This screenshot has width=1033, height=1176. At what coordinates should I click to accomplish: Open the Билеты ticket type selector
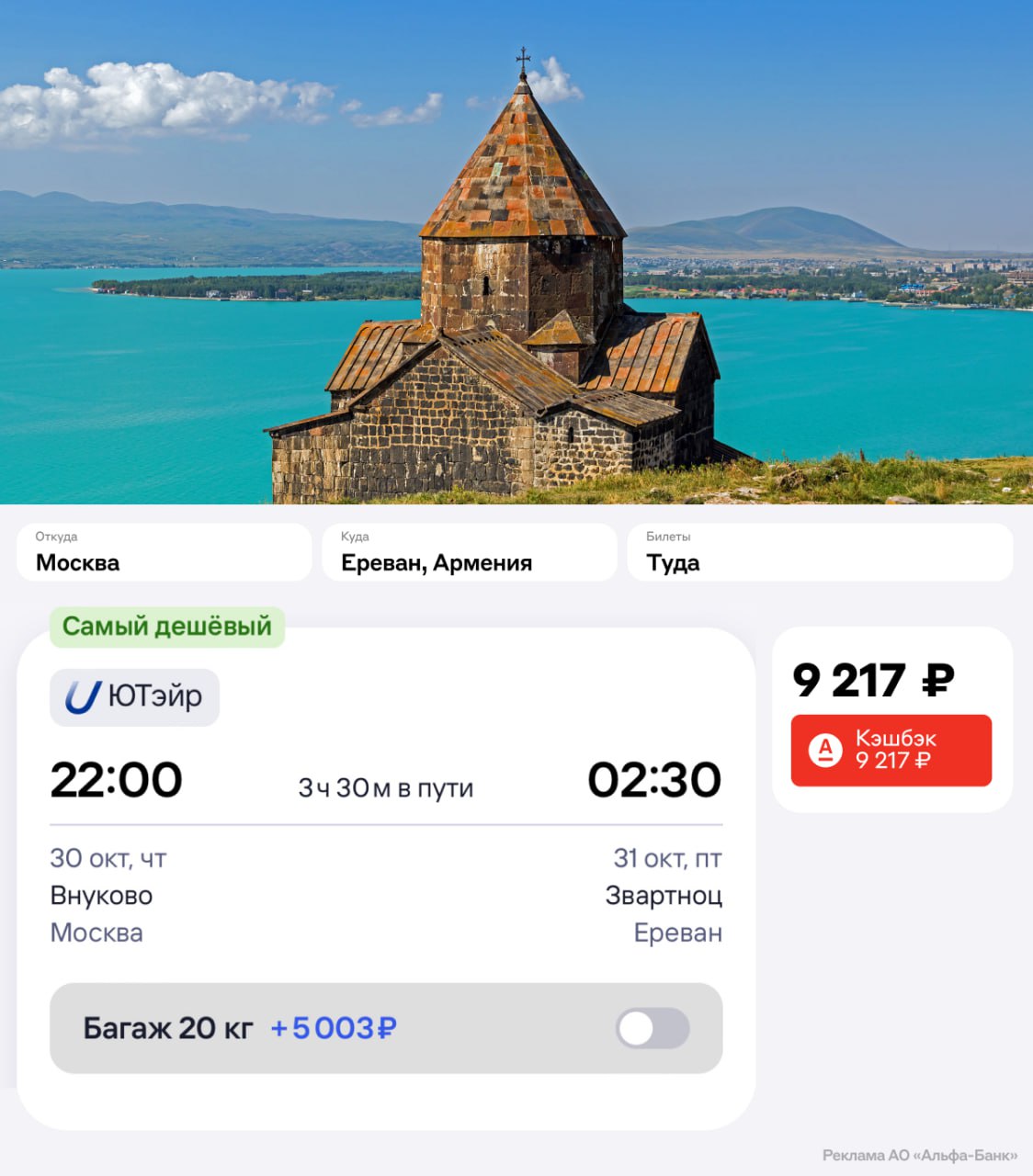[820, 552]
